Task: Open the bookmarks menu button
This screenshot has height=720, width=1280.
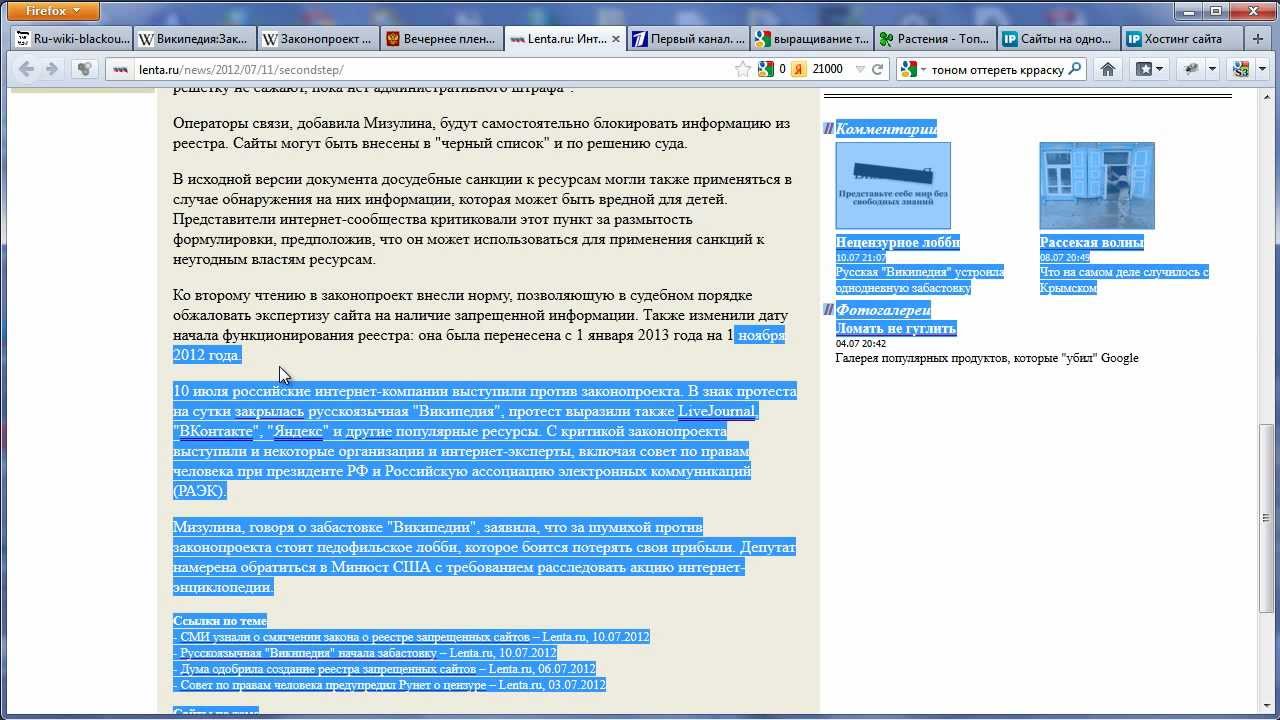Action: coord(1150,69)
